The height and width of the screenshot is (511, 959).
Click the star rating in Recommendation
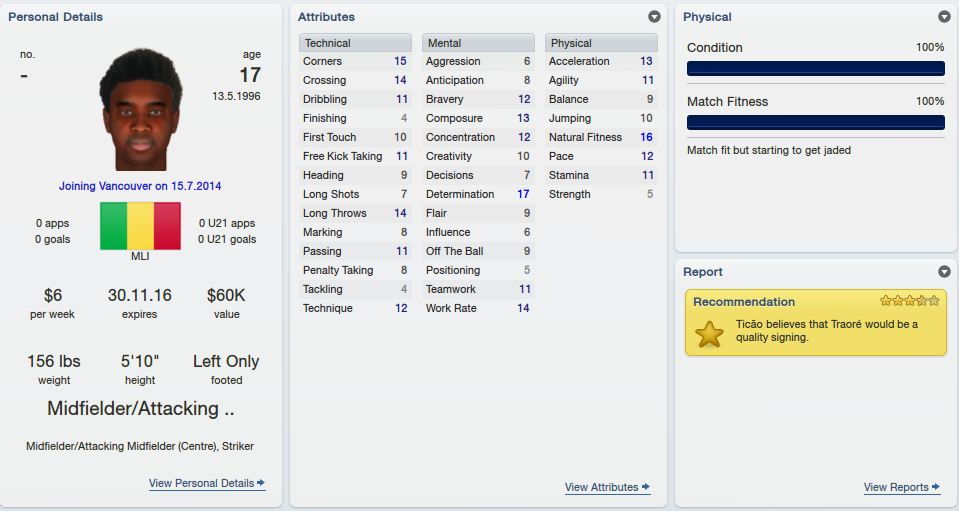pyautogui.click(x=909, y=300)
